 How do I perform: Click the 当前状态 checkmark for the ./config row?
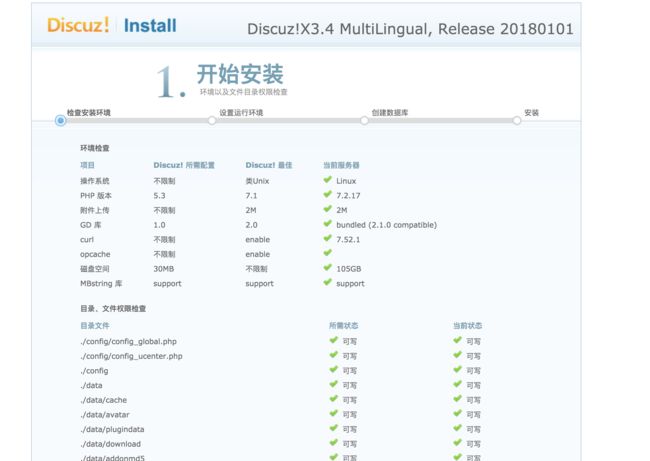click(458, 369)
